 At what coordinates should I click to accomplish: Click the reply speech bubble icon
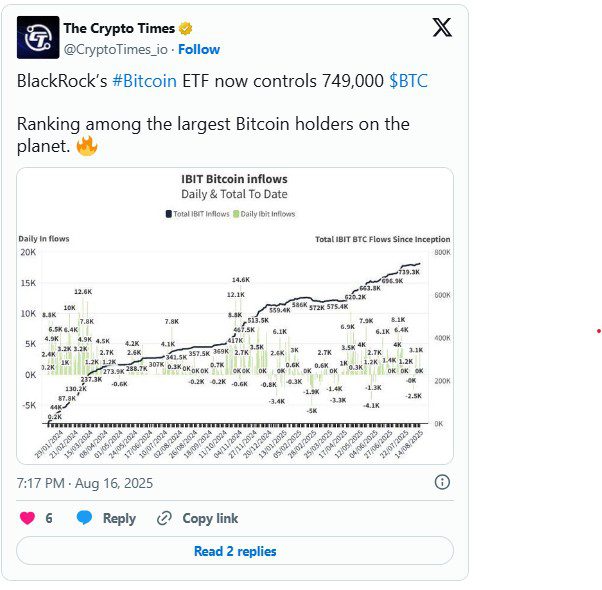(x=85, y=518)
